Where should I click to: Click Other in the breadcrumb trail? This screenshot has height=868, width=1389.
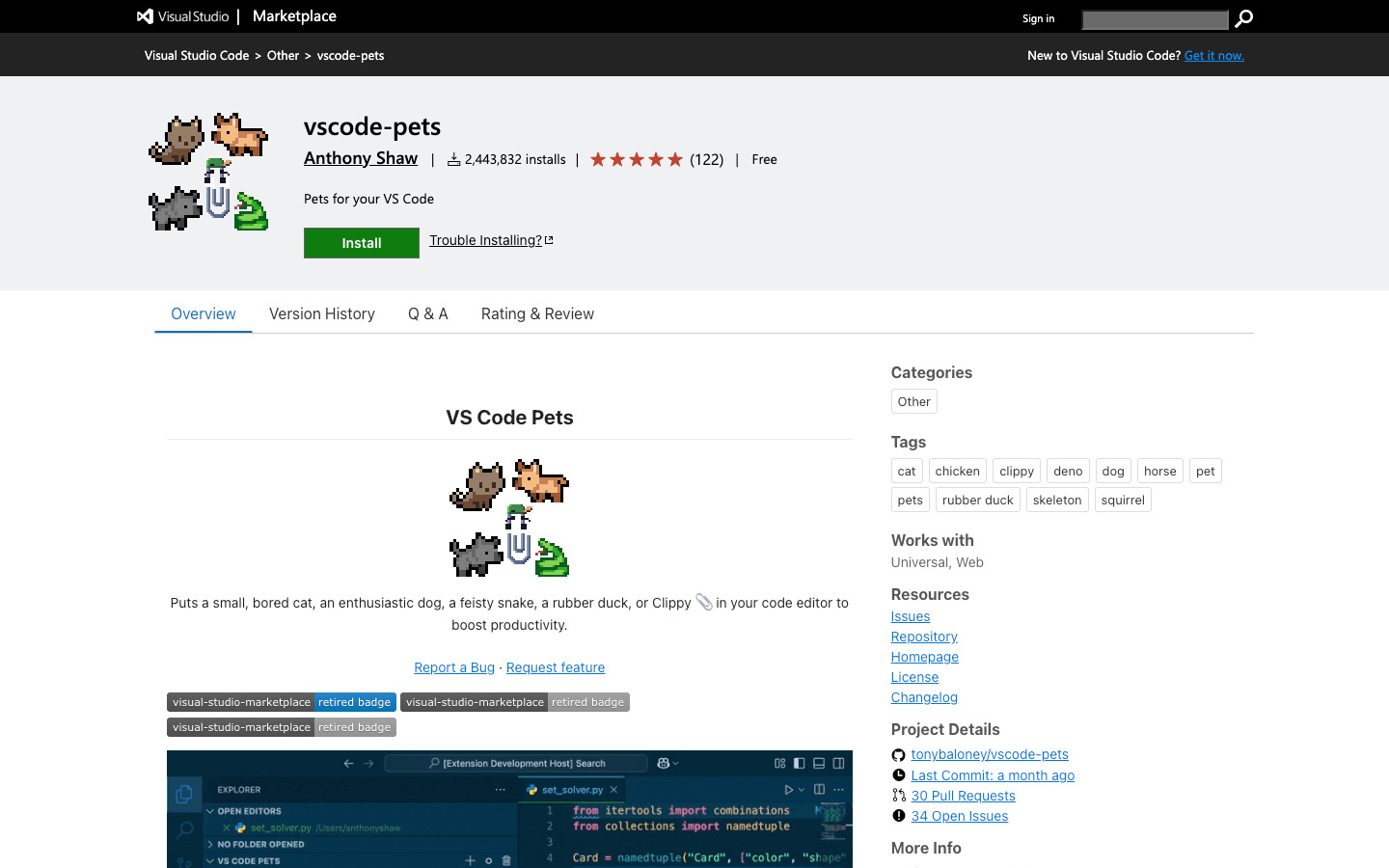(x=283, y=55)
